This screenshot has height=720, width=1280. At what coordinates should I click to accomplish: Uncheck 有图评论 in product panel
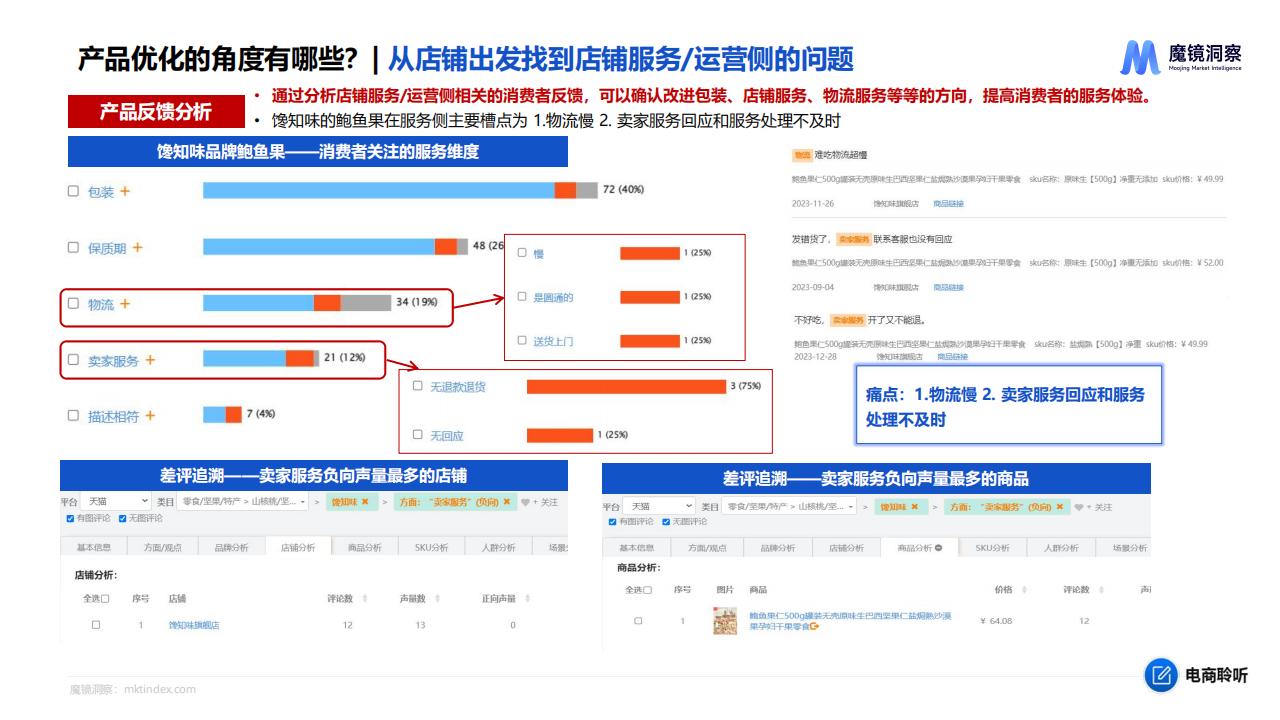614,521
